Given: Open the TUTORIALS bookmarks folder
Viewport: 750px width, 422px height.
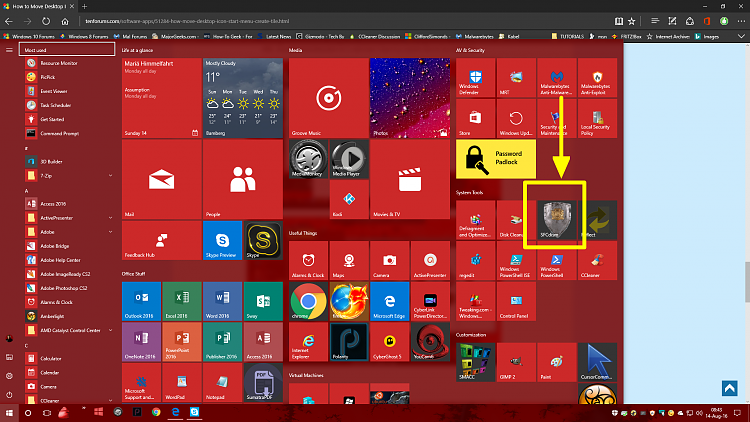Looking at the screenshot, I should click(x=568, y=36).
